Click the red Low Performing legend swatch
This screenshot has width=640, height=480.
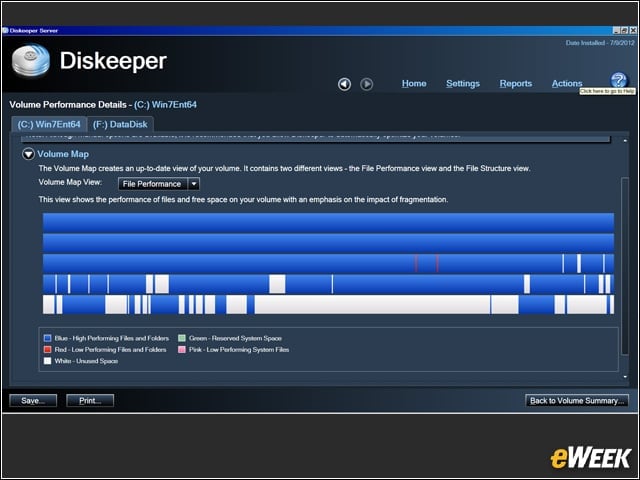pyautogui.click(x=47, y=349)
